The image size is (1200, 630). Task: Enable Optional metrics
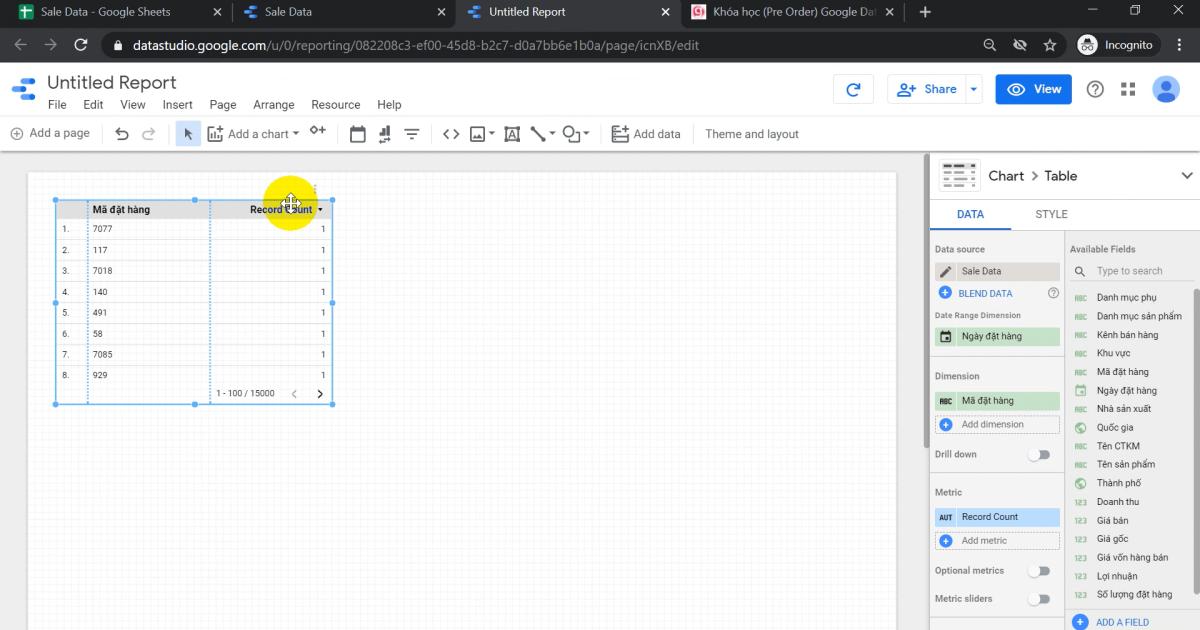(1039, 570)
